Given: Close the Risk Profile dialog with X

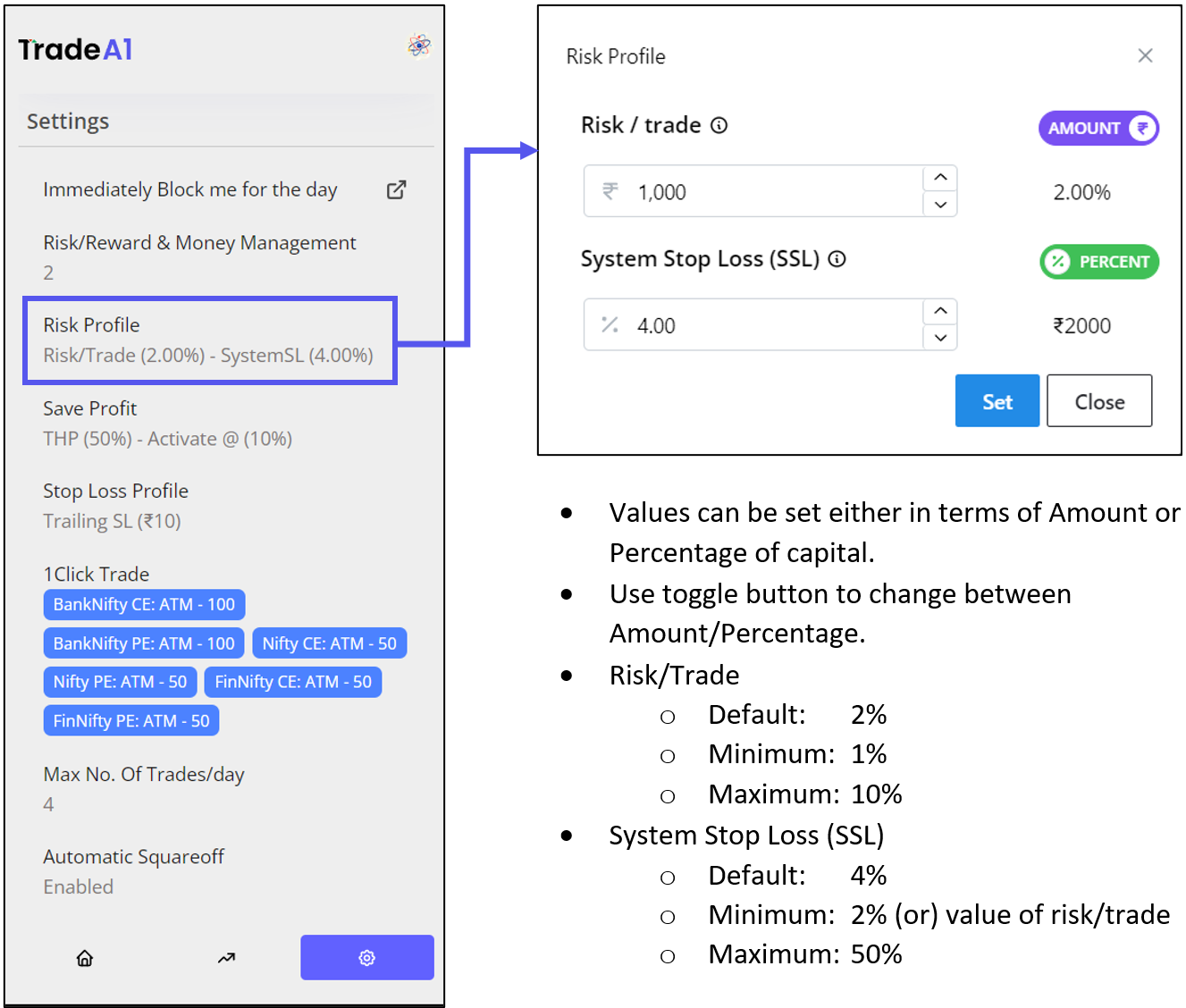Looking at the screenshot, I should pos(1145,55).
